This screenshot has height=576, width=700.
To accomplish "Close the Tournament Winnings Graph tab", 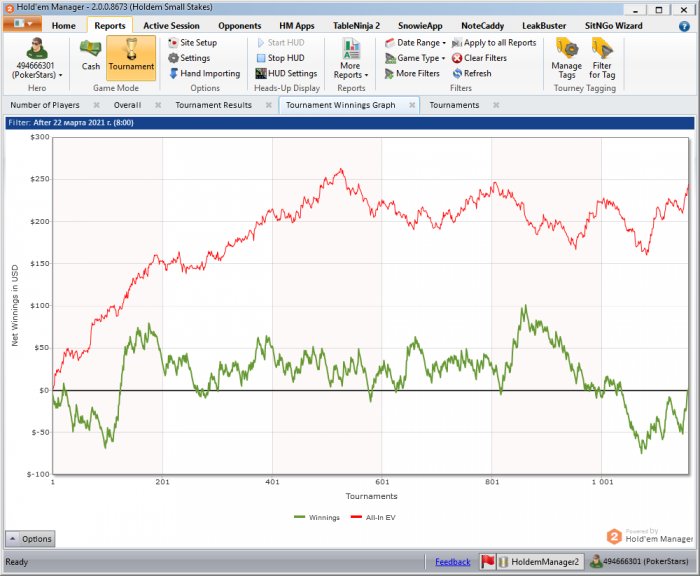I will [x=412, y=105].
